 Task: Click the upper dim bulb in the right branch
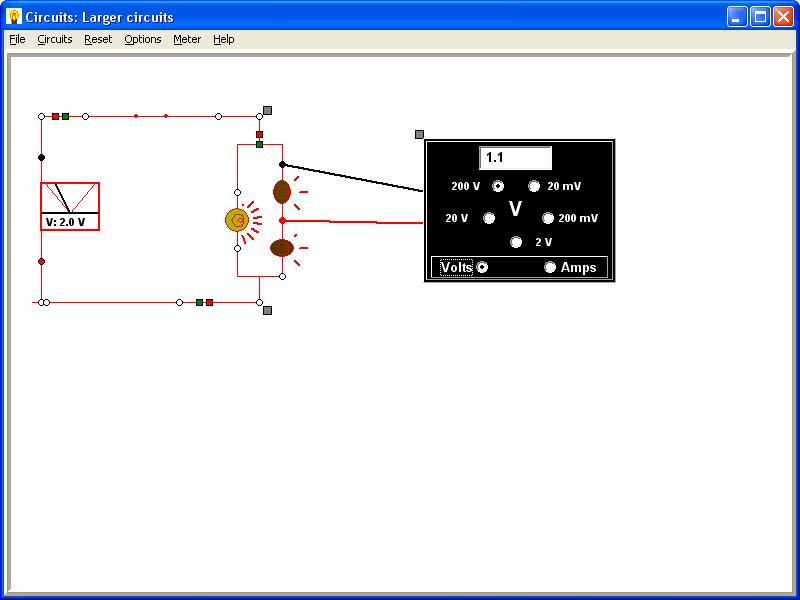[282, 192]
